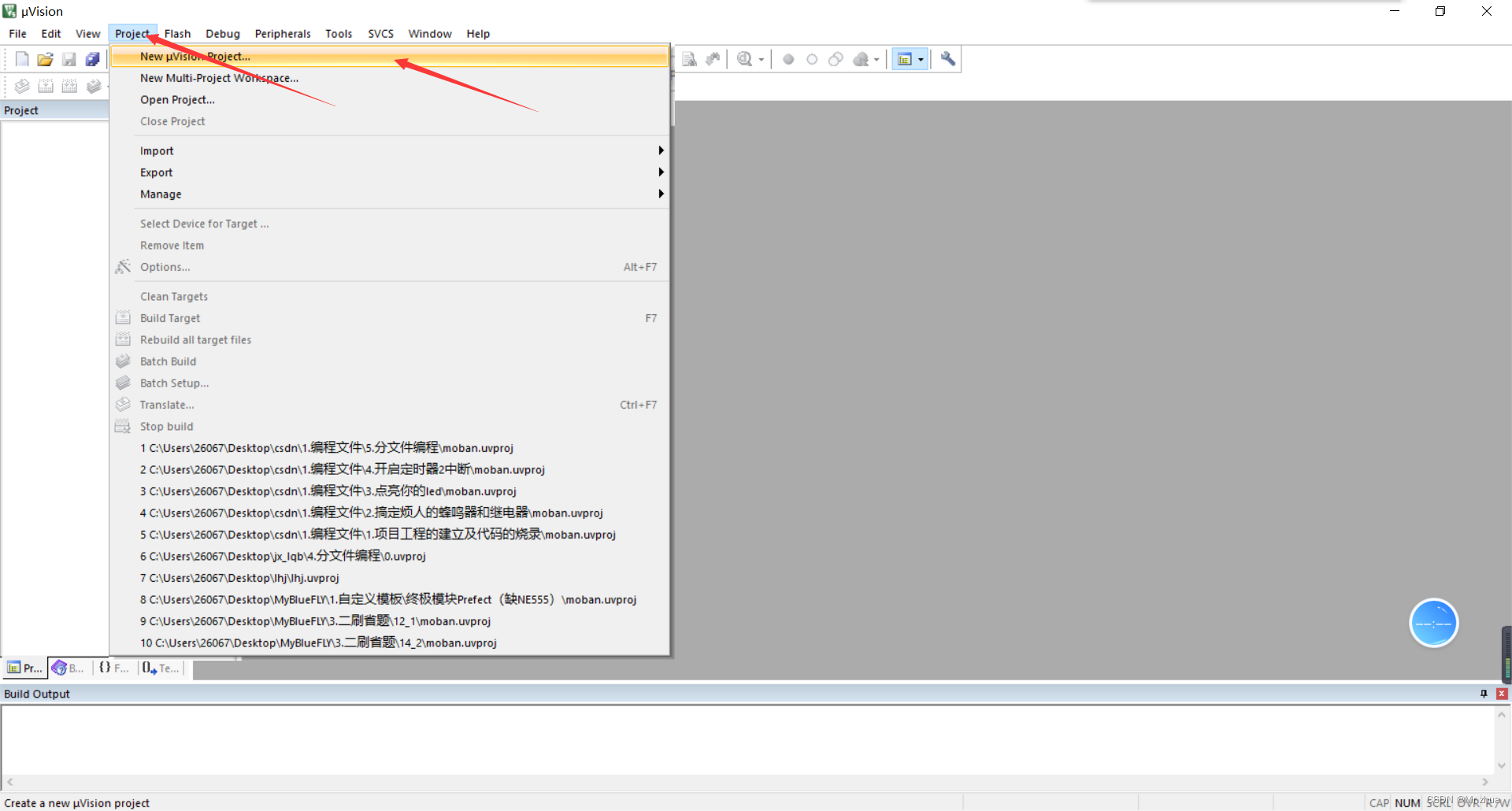Viewport: 1512px width, 811px height.
Task: Open the dropdown beside the debug magnifier
Action: pos(762,60)
